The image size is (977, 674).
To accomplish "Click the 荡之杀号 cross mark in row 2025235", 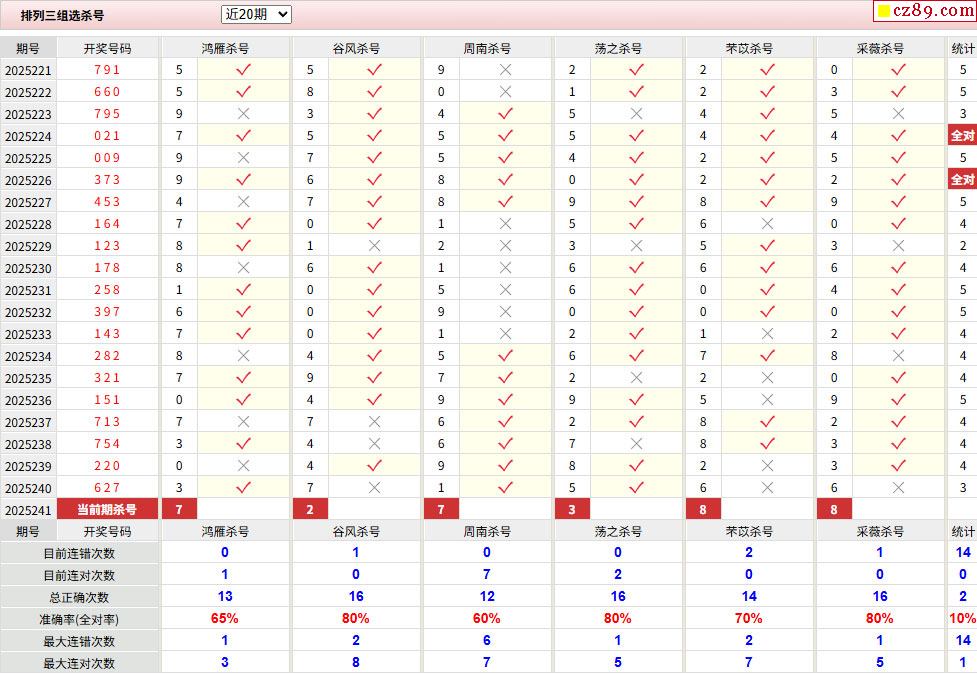I will tap(636, 377).
